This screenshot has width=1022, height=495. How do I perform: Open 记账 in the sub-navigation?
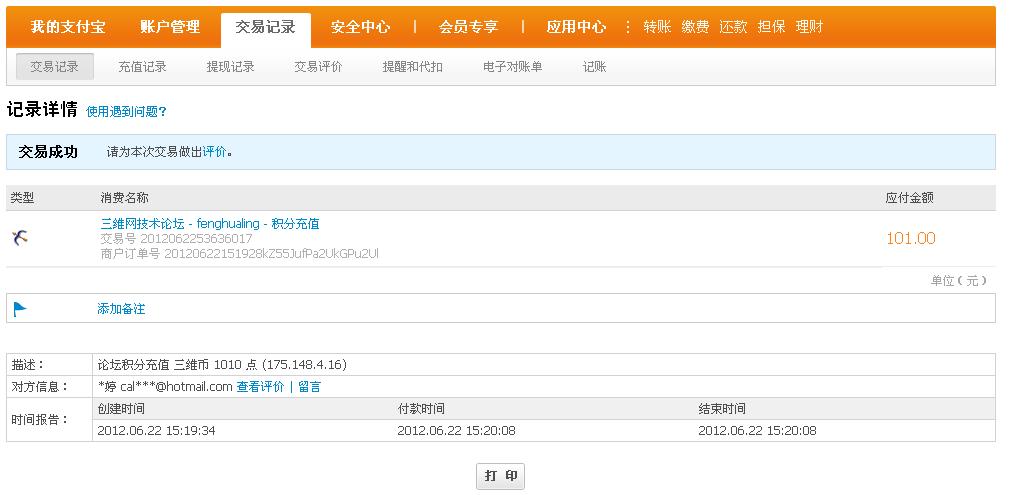point(594,67)
